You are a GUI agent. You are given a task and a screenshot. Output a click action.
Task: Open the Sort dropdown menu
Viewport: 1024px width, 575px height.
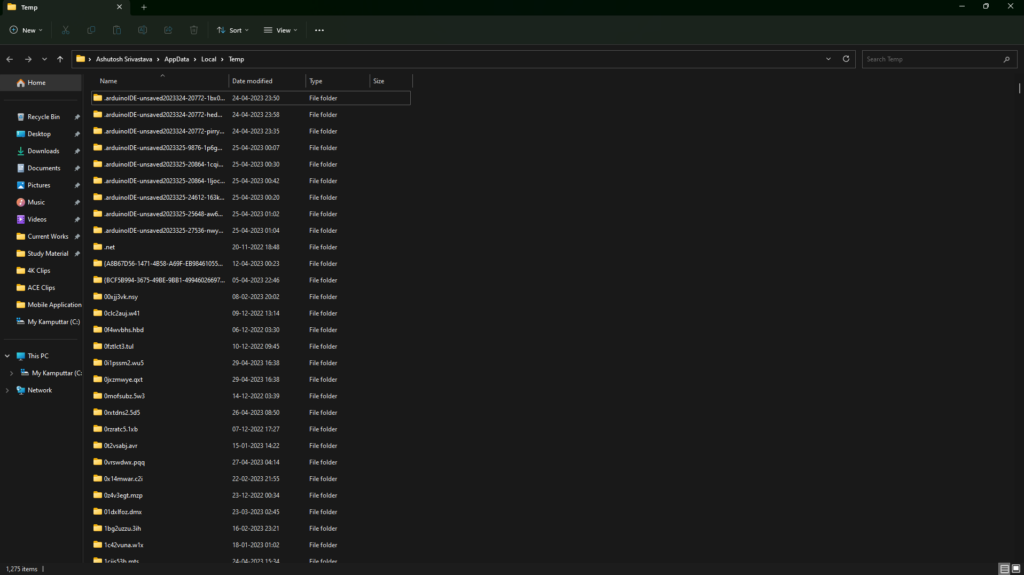(x=231, y=30)
